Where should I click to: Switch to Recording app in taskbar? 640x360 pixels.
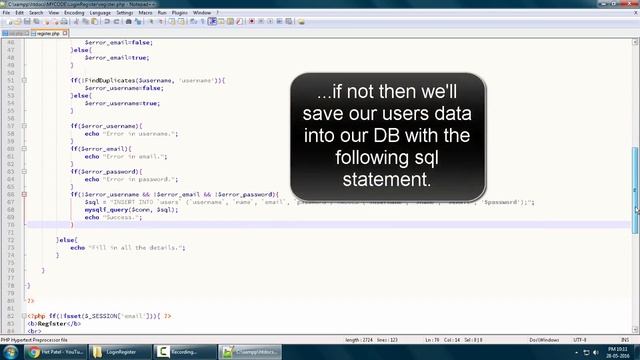pos(185,352)
